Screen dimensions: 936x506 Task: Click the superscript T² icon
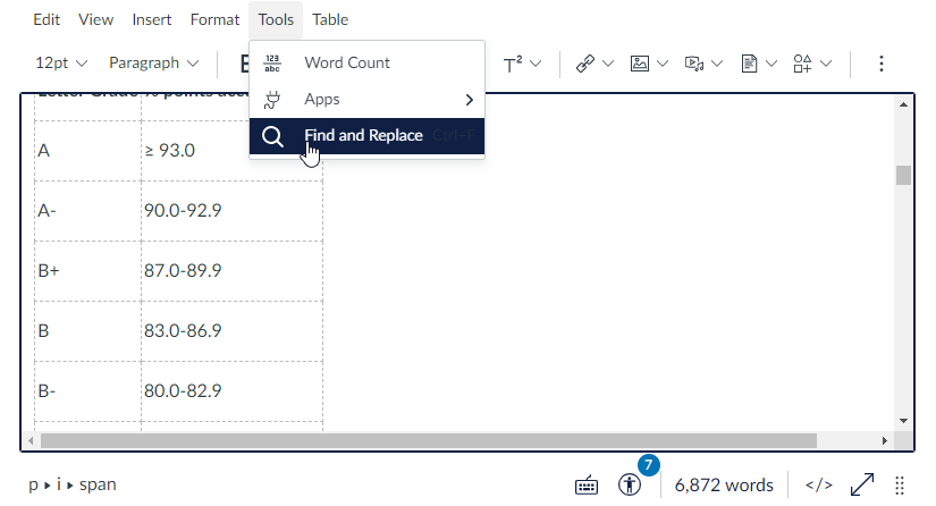pyautogui.click(x=514, y=64)
